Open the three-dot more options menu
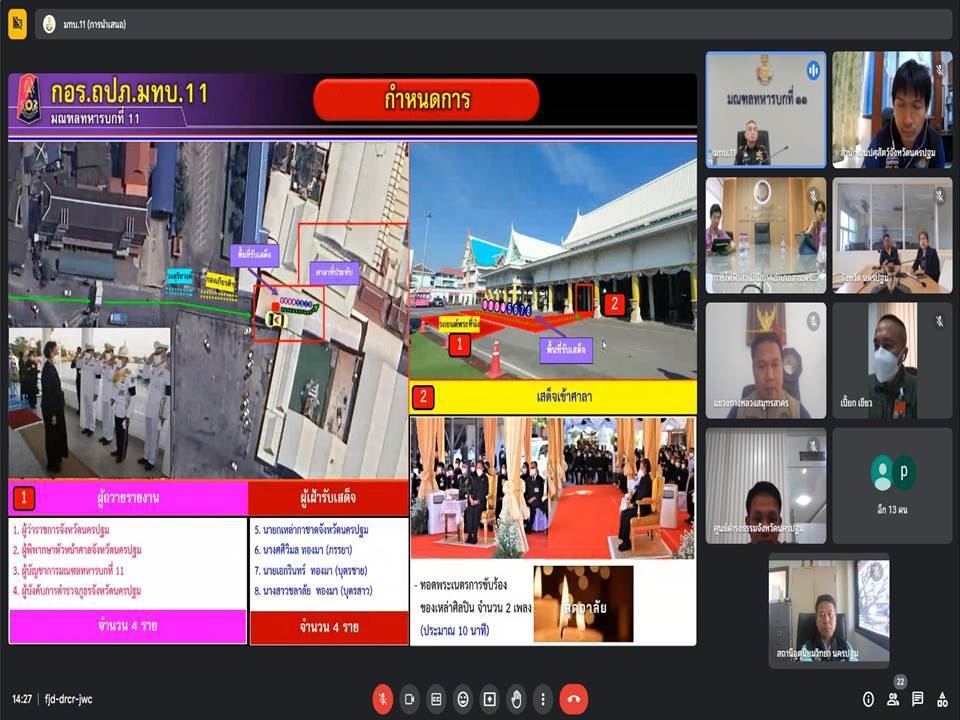 (542, 698)
